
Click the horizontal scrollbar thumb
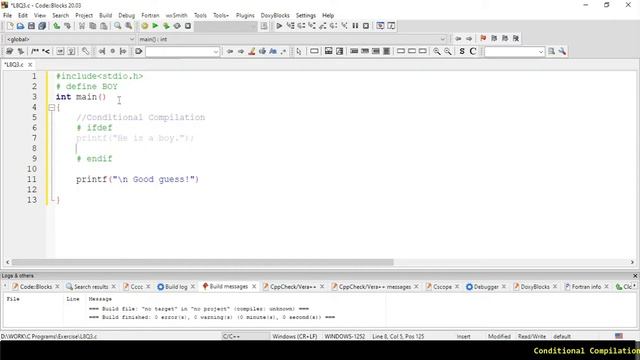(202, 262)
